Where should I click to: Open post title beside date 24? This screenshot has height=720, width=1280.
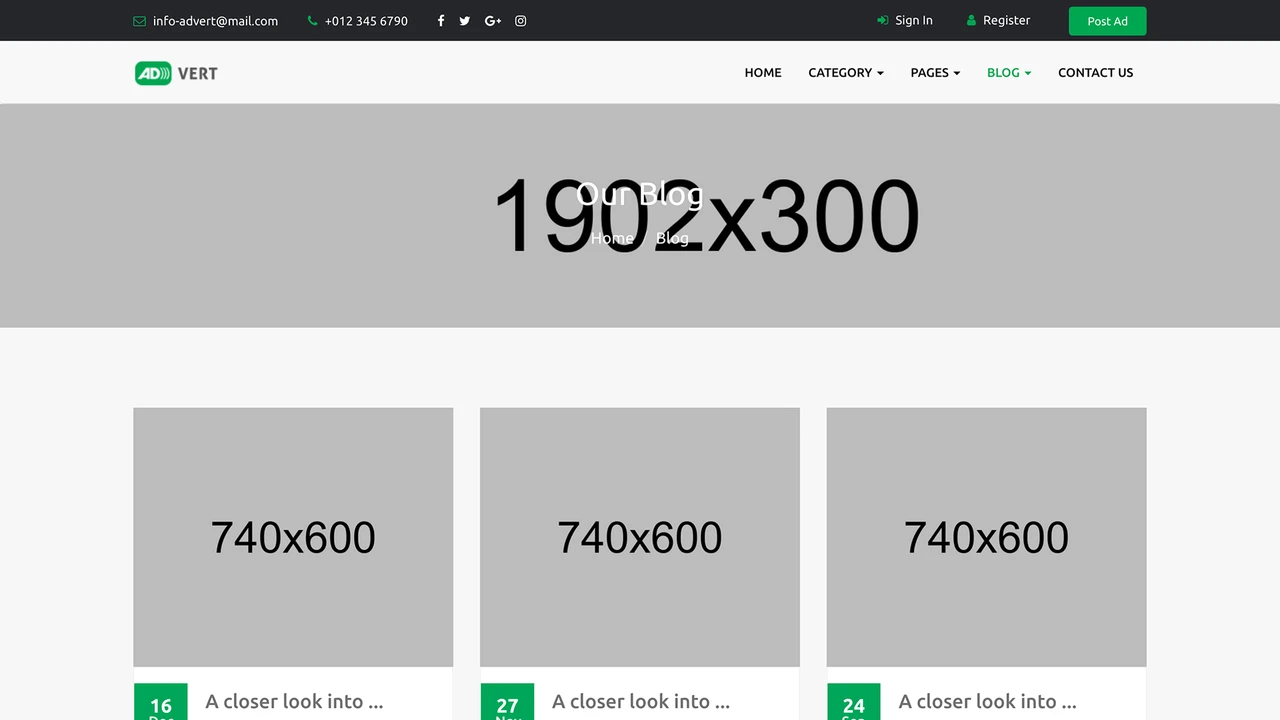[x=988, y=701]
